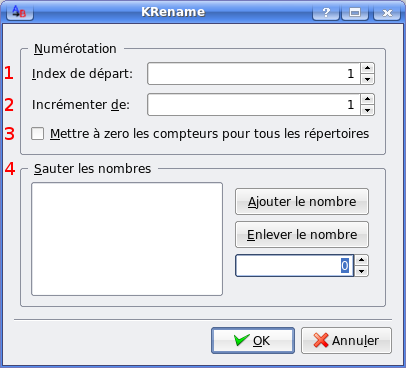Screen dimensions: 406x368
Task: Click the KRename app icon in title bar
Action: pos(19,12)
